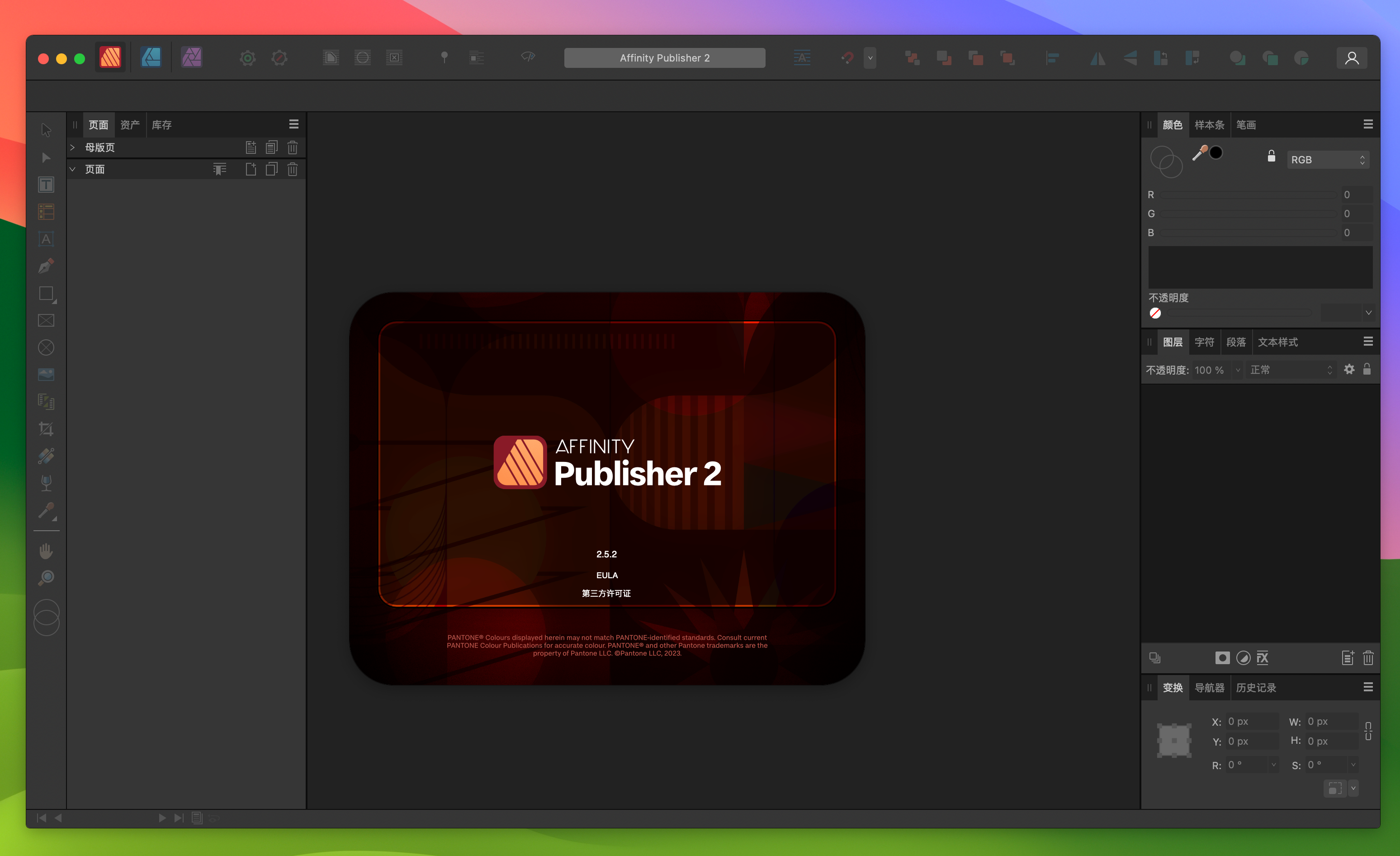Select the Artistic Text tool
Image resolution: width=1400 pixels, height=856 pixels.
(46, 239)
